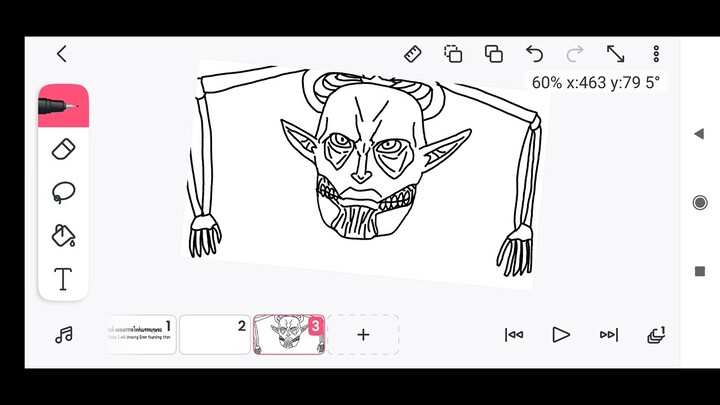Select the Paint Bucket fill tool
This screenshot has width=720, height=405.
click(x=63, y=235)
